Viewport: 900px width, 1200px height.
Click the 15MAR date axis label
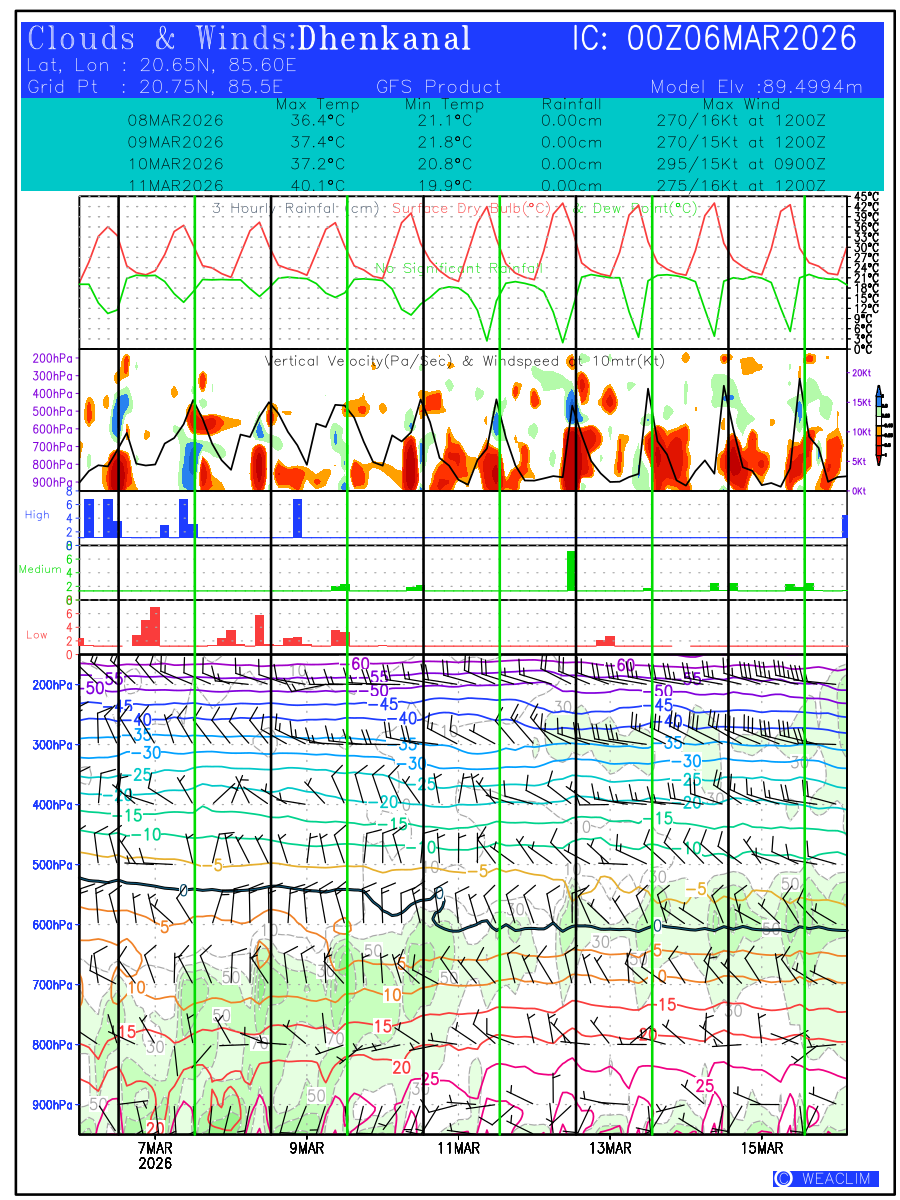(763, 1148)
